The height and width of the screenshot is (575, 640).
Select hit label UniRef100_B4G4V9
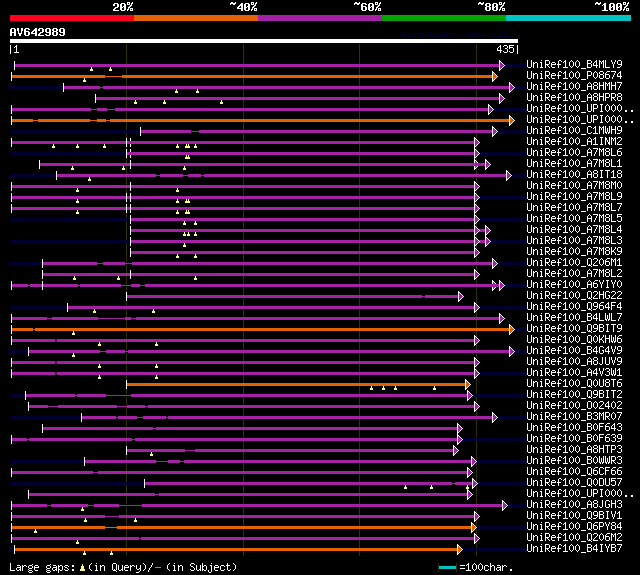[574, 351]
